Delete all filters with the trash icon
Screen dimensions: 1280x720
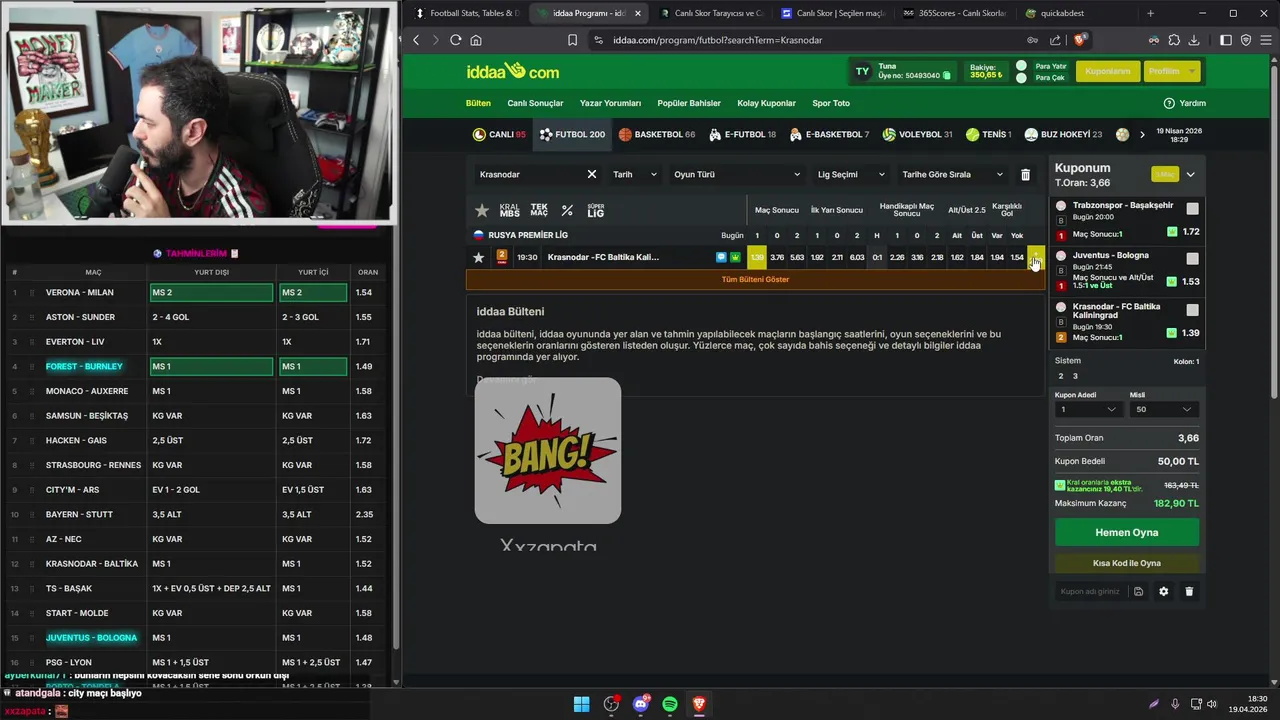[x=1025, y=174]
